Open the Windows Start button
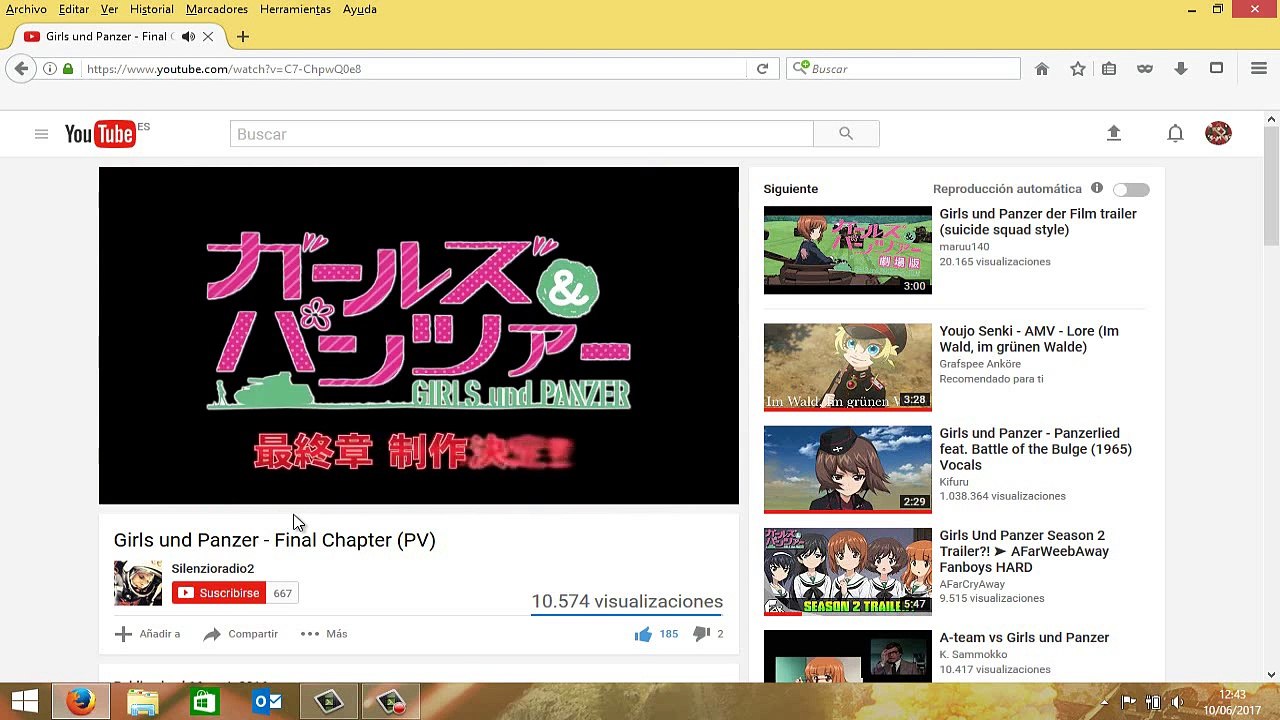The height and width of the screenshot is (720, 1280). 25,702
